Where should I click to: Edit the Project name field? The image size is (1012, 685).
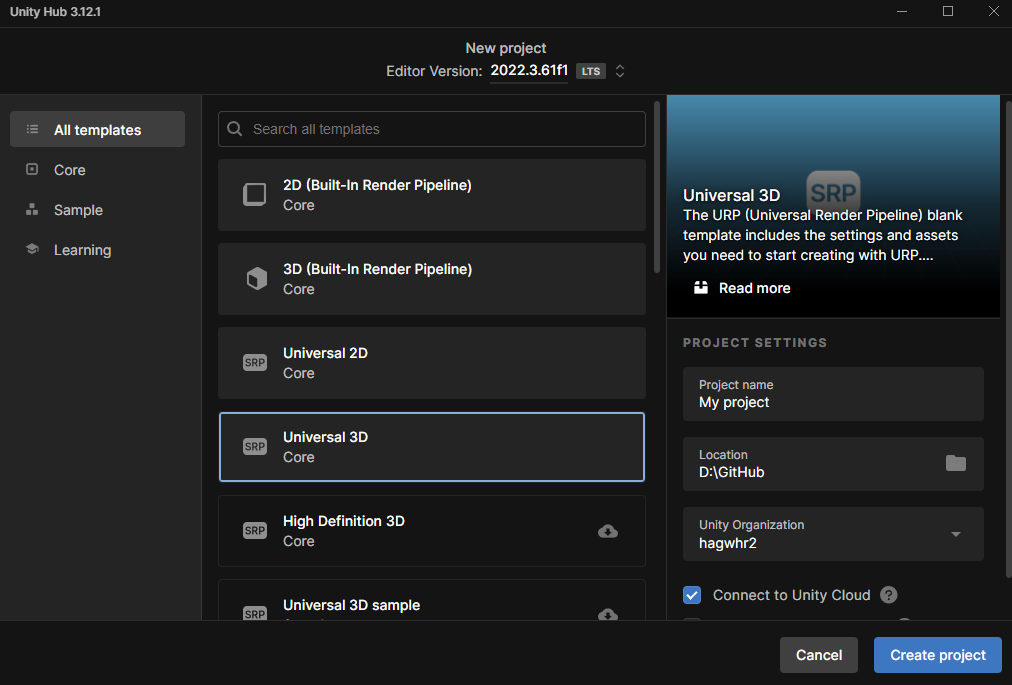833,394
